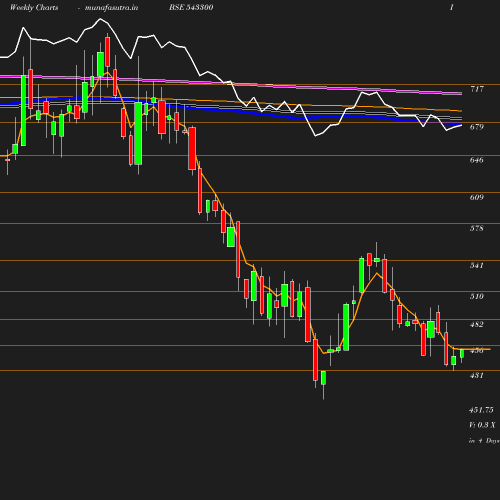This screenshot has width=500, height=500.
Task: Click the 431 price axis label
Action: pyautogui.click(x=477, y=375)
